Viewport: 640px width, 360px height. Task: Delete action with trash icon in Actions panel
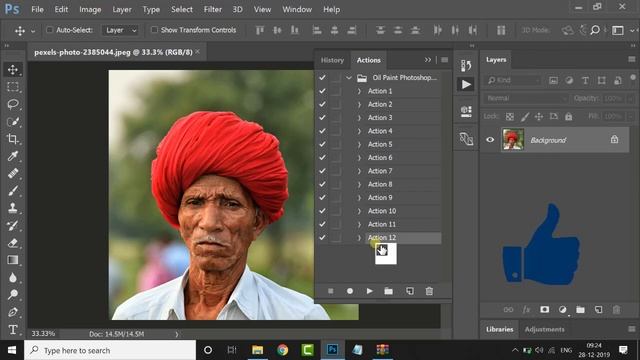(429, 291)
